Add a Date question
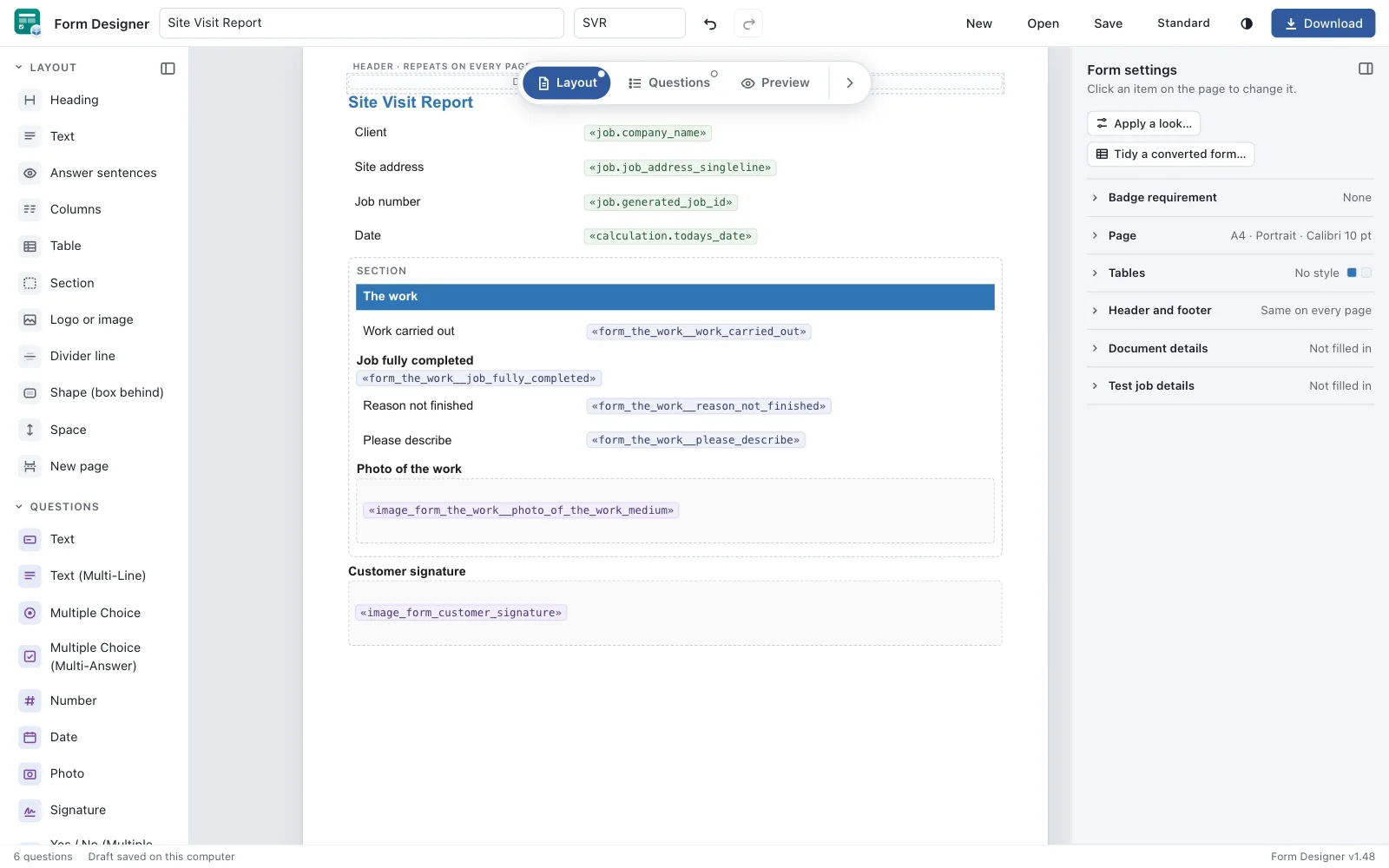1389x868 pixels. coord(95,737)
